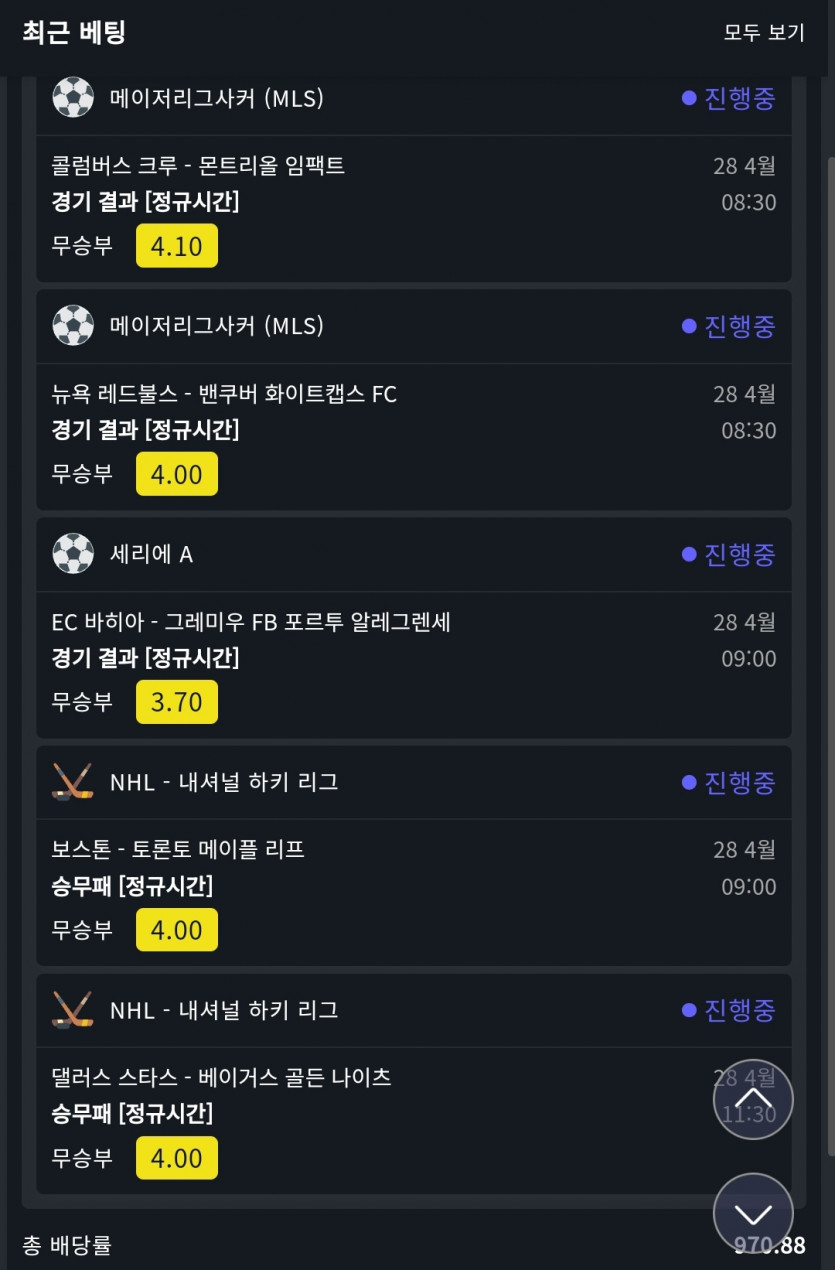Click soccer ball icon for New York Red Bulls match
835x1270 pixels.
click(x=72, y=326)
